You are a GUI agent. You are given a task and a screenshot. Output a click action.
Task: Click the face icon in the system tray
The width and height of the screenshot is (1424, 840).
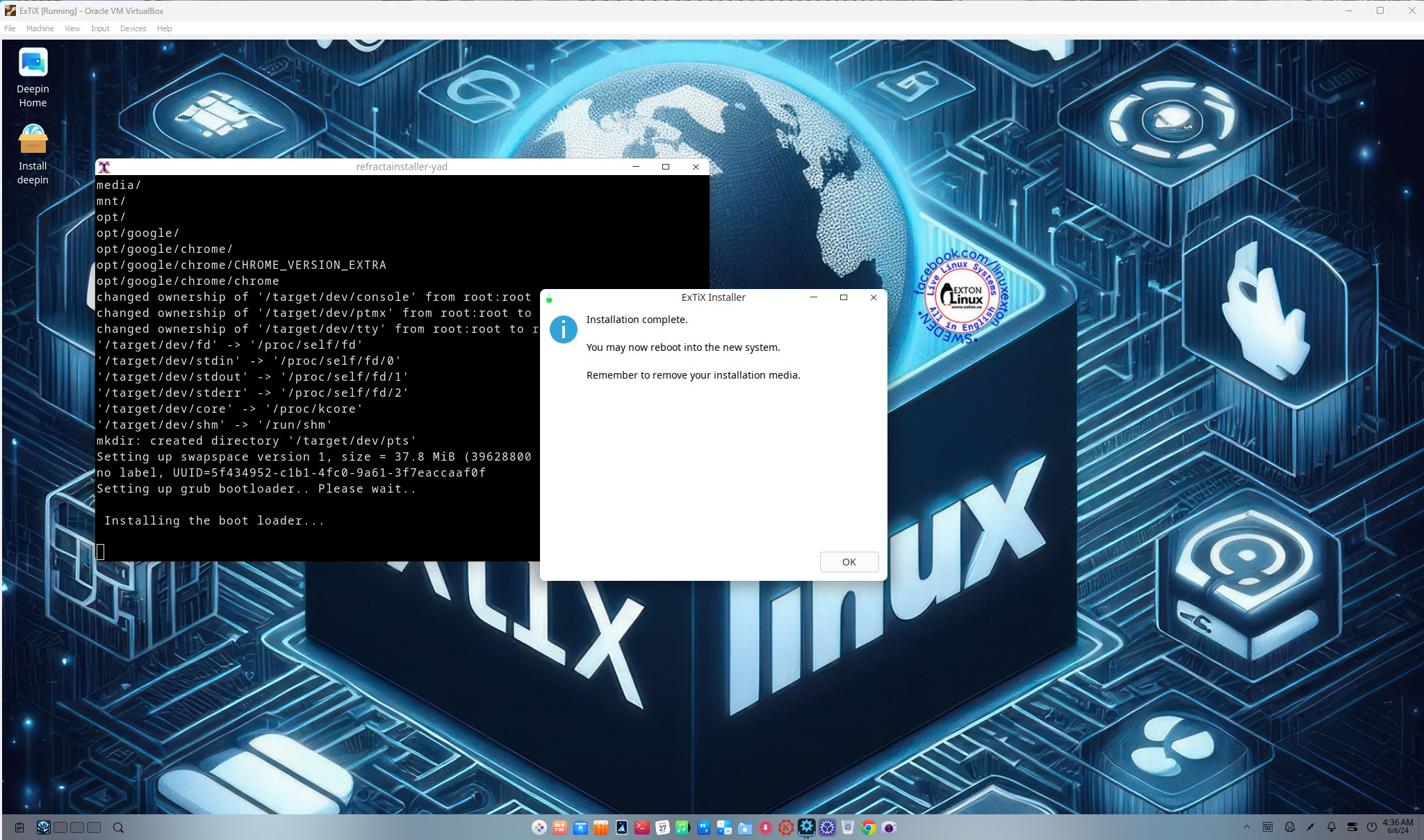[1289, 827]
